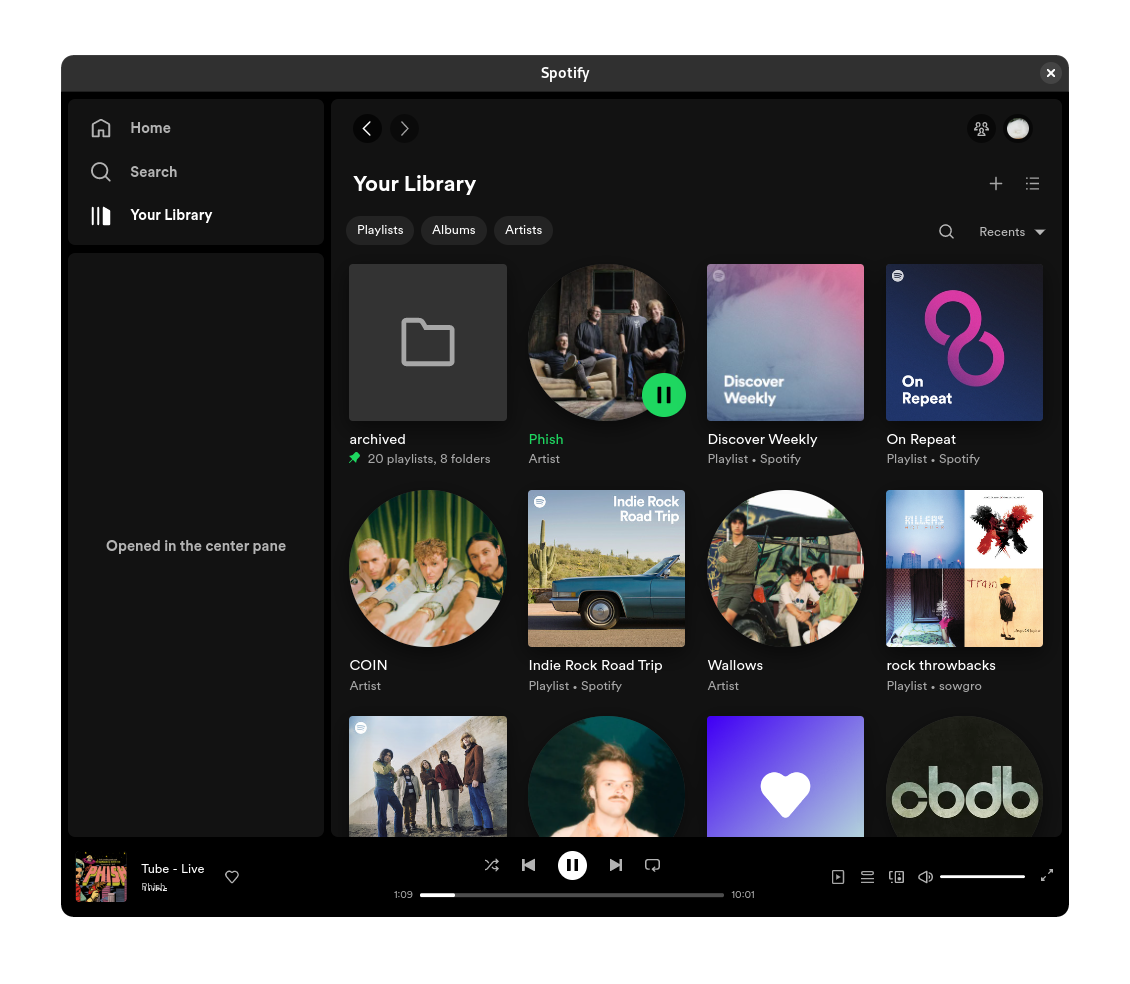This screenshot has width=1130, height=984.
Task: Click the rock throwbacks title text
Action: 940,665
